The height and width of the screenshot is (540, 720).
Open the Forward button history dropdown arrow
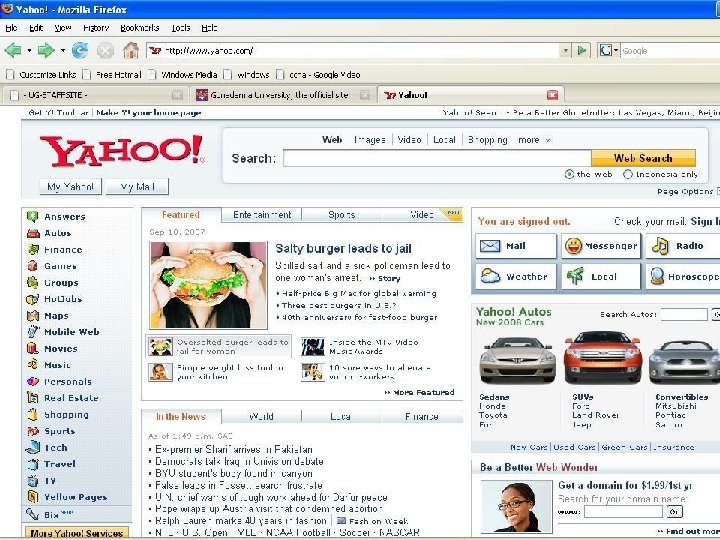tap(62, 50)
